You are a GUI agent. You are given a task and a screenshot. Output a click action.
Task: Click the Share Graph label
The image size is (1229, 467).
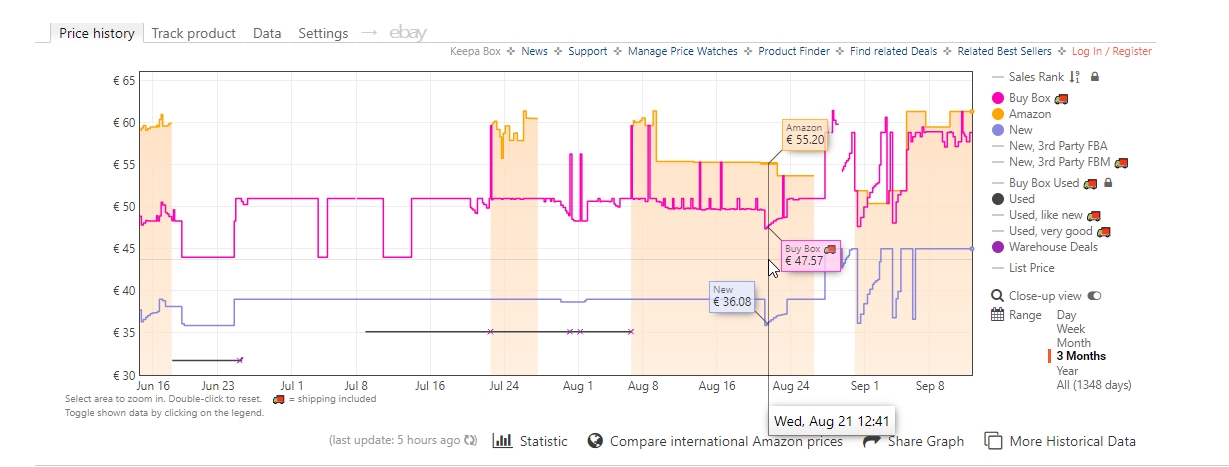point(926,441)
